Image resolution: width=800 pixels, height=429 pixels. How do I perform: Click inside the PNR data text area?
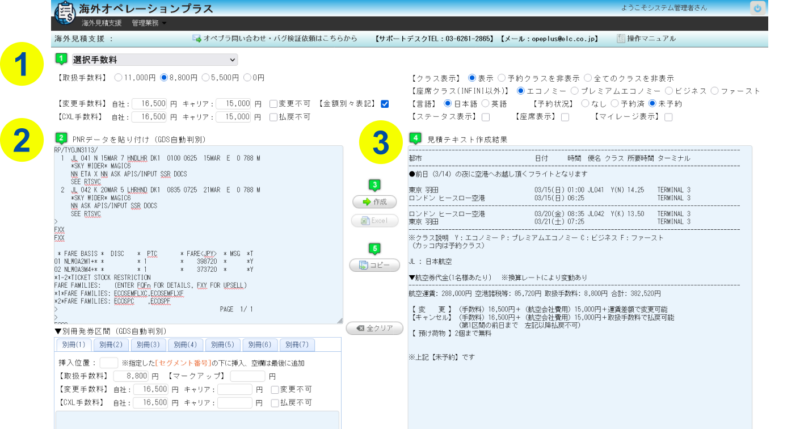click(x=200, y=230)
